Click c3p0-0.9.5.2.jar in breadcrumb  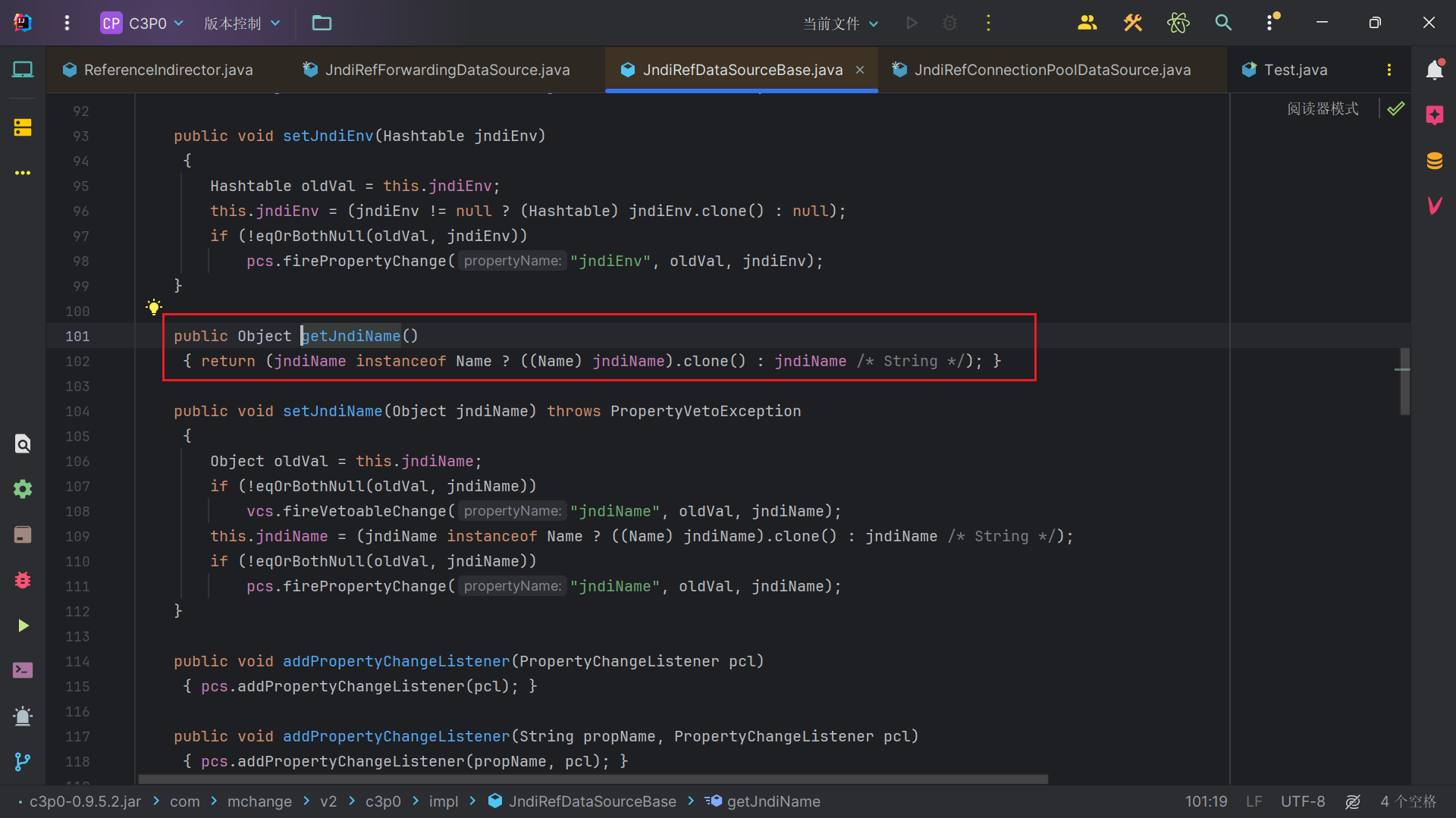tap(85, 801)
